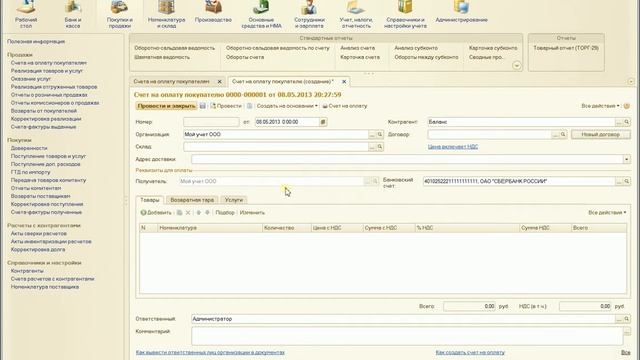Click the Провести toolbar button
This screenshot has width=640, height=360.
(226, 106)
